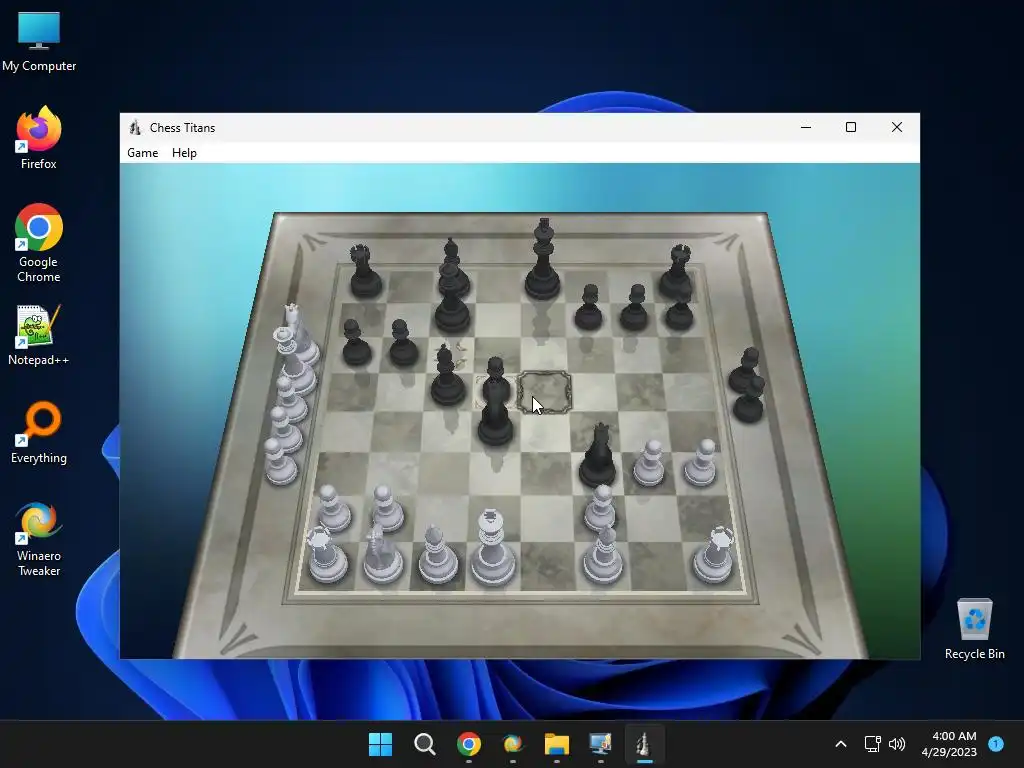Image resolution: width=1024 pixels, height=768 pixels.
Task: Select the Firefox desktop shortcut
Action: point(39,138)
